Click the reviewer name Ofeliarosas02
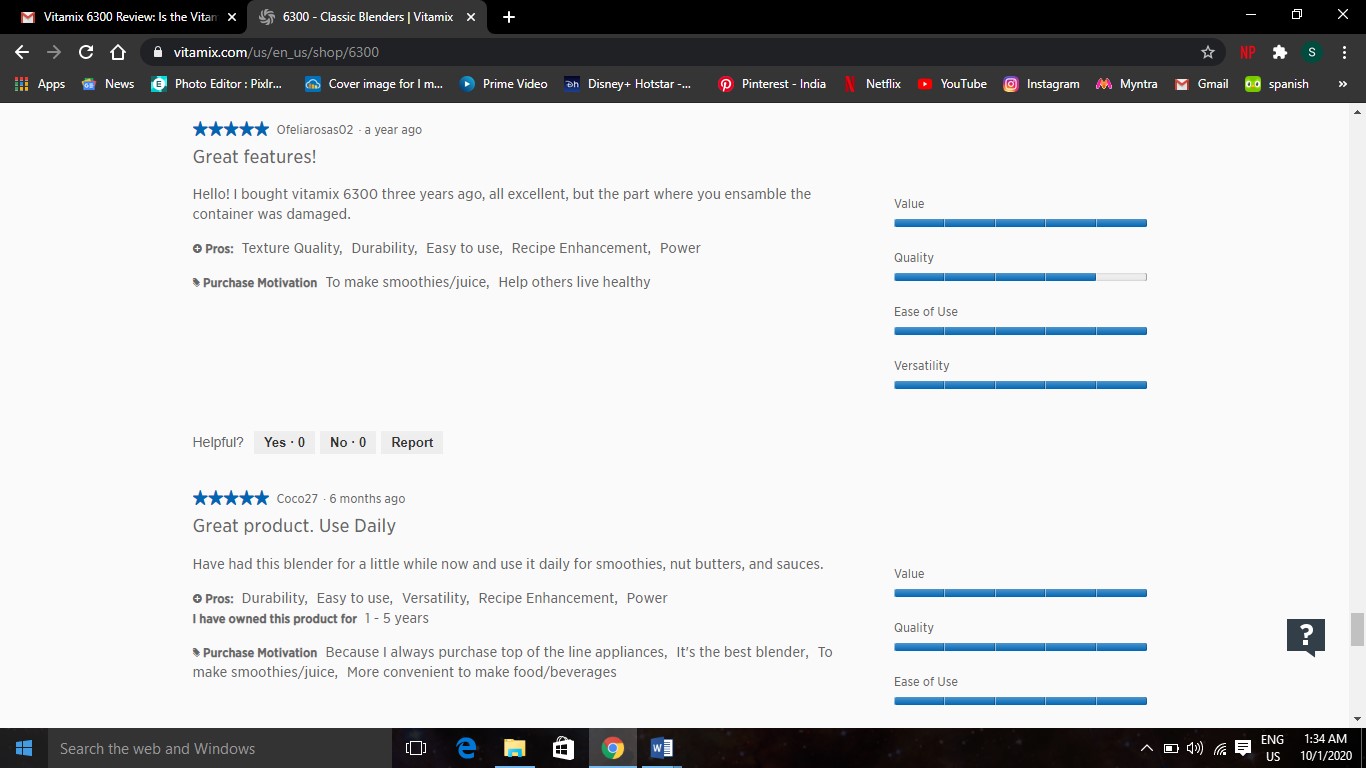 tap(315, 130)
